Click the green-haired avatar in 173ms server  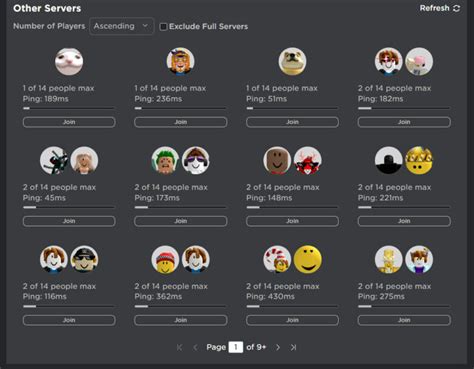[165, 160]
